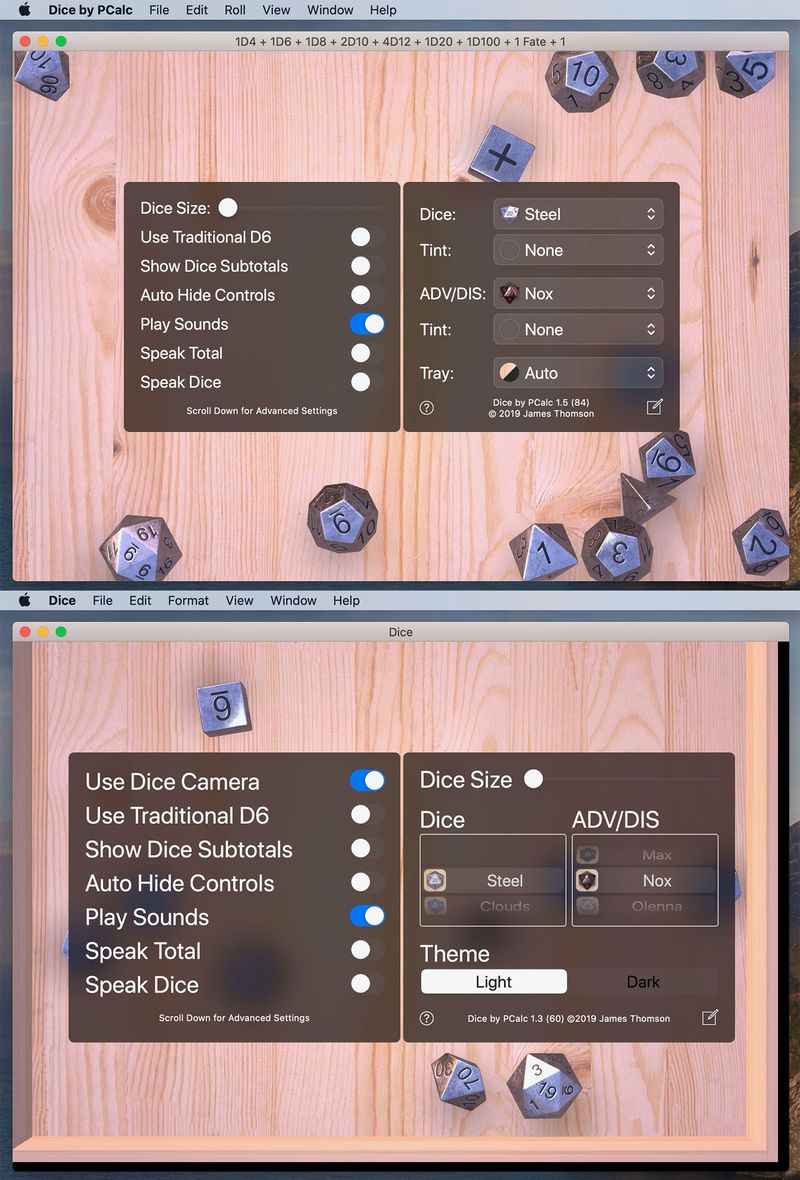Choose the Light theme button
The height and width of the screenshot is (1180, 800).
[494, 982]
